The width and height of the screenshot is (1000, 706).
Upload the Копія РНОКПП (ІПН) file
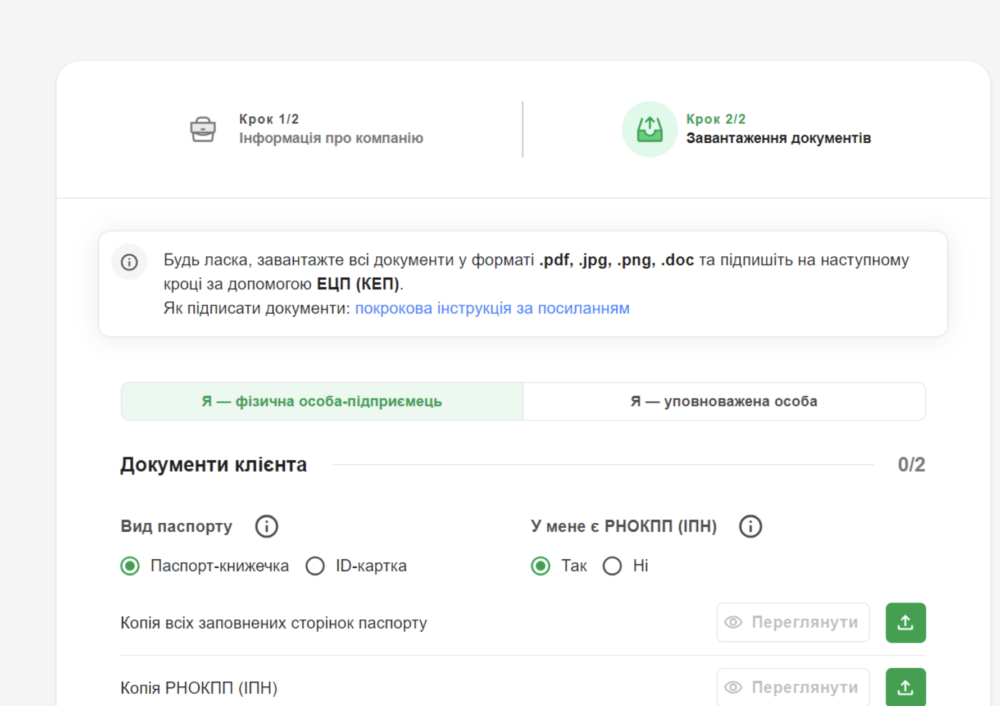[x=906, y=687]
